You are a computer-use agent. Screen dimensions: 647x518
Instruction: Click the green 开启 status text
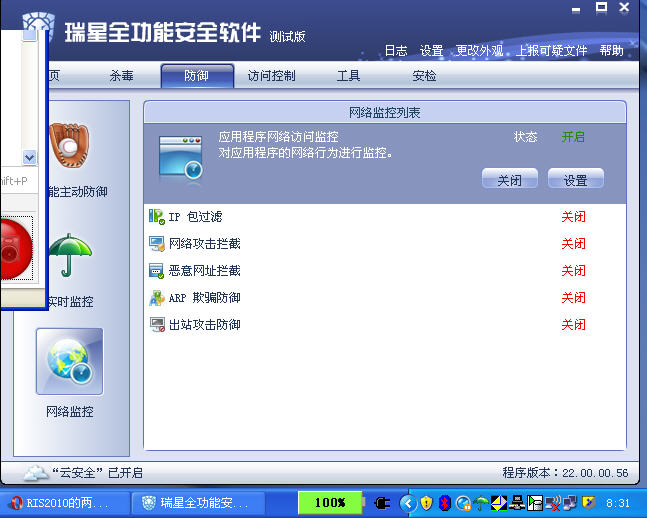pos(573,137)
